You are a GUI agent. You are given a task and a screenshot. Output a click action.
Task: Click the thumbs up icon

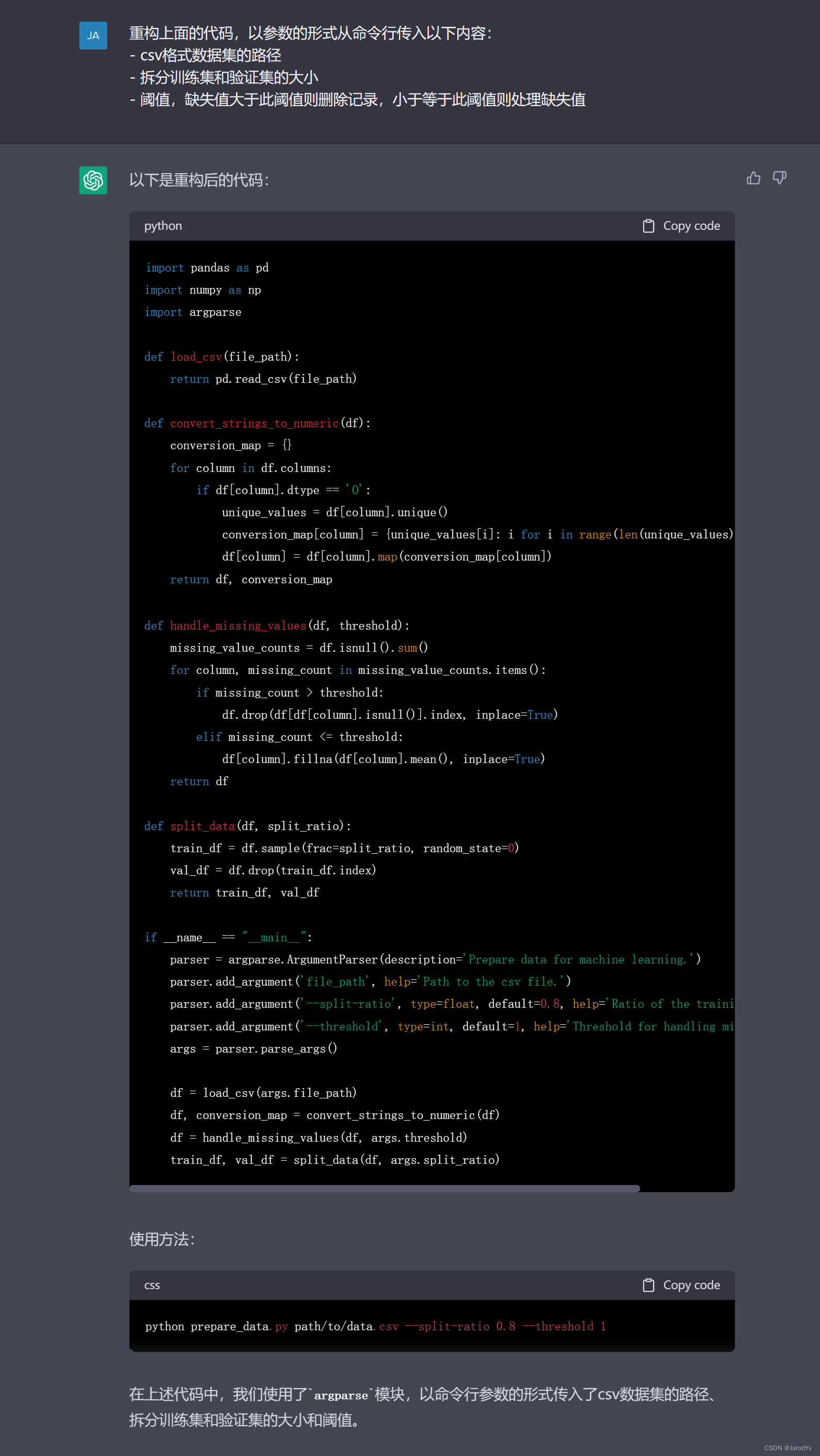[754, 178]
